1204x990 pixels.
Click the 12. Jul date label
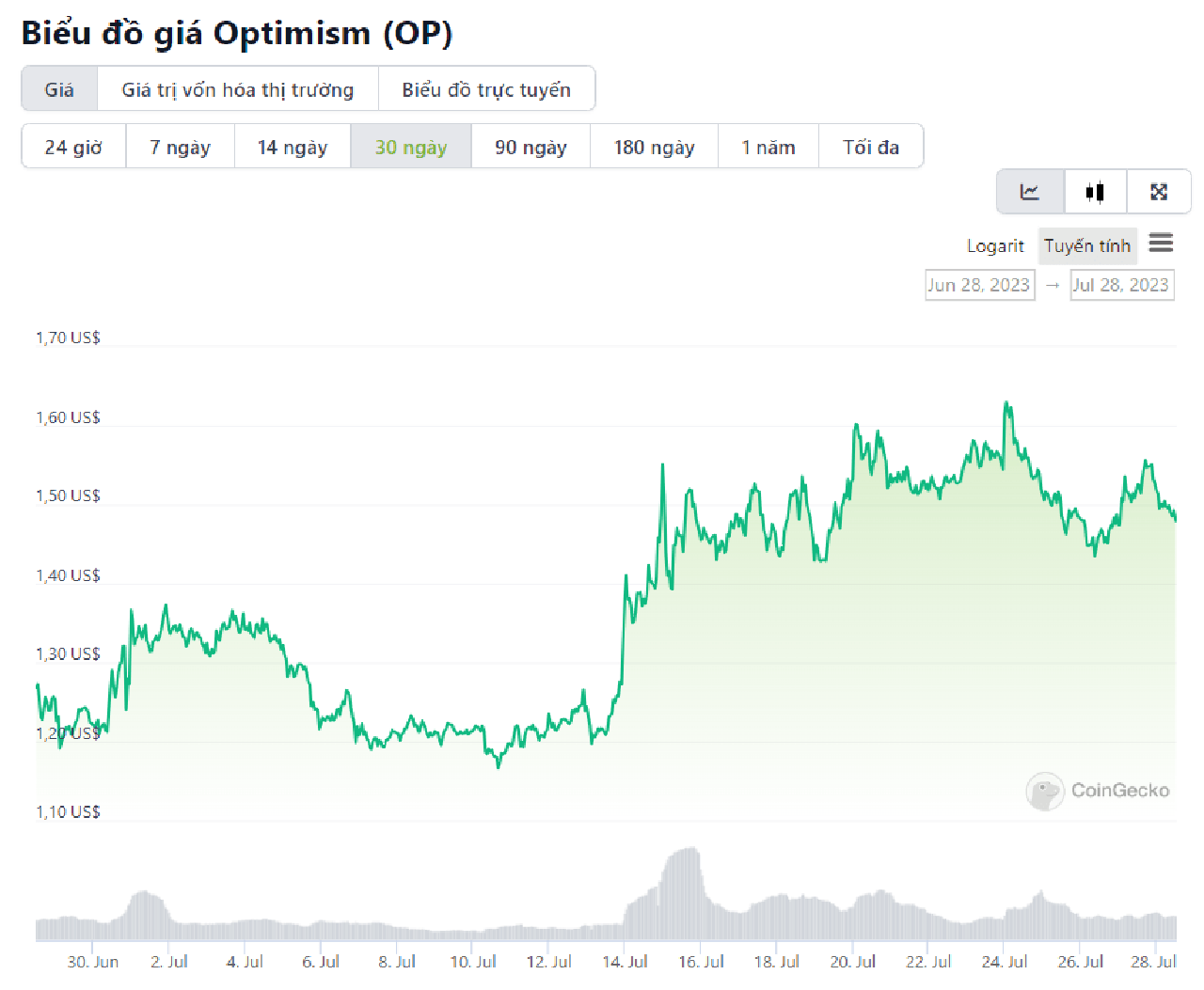[548, 962]
